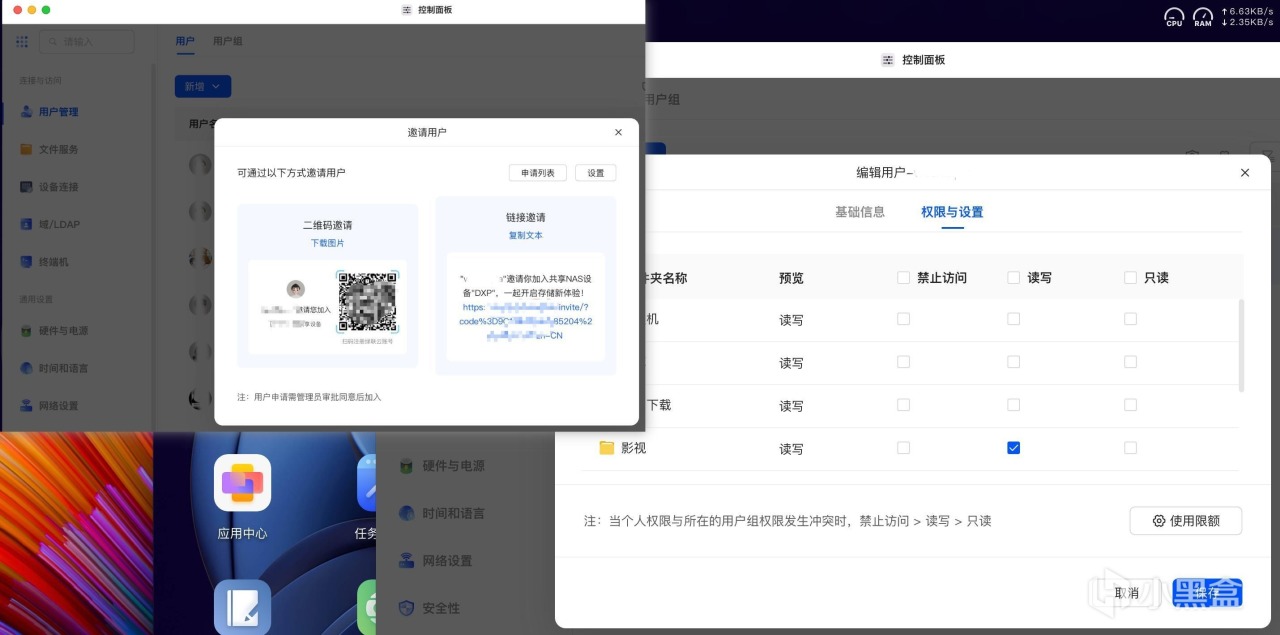Image resolution: width=1280 pixels, height=635 pixels.
Task: Click the 影视 folder name
Action: pyautogui.click(x=634, y=448)
